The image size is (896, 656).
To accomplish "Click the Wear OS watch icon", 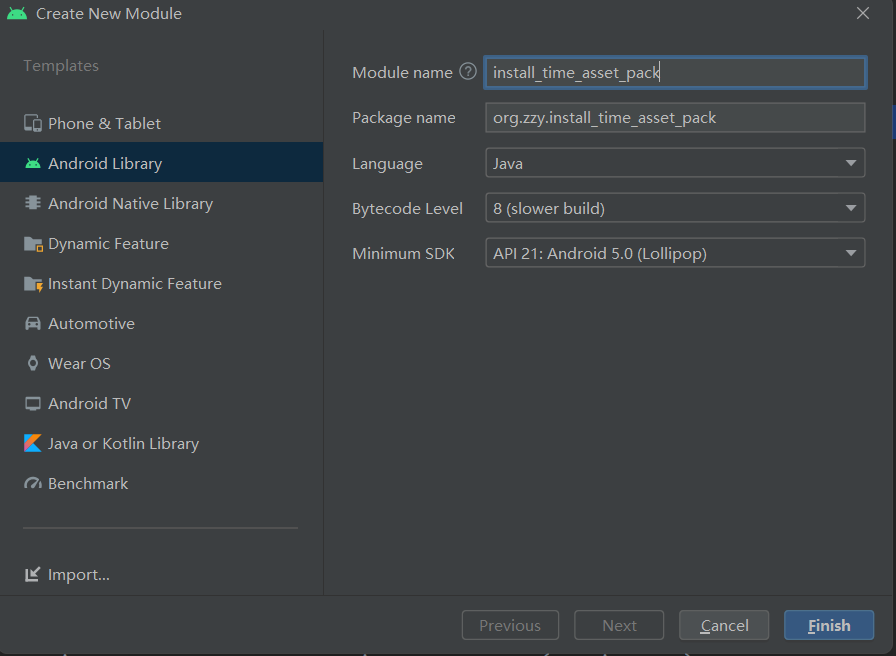I will pos(33,363).
